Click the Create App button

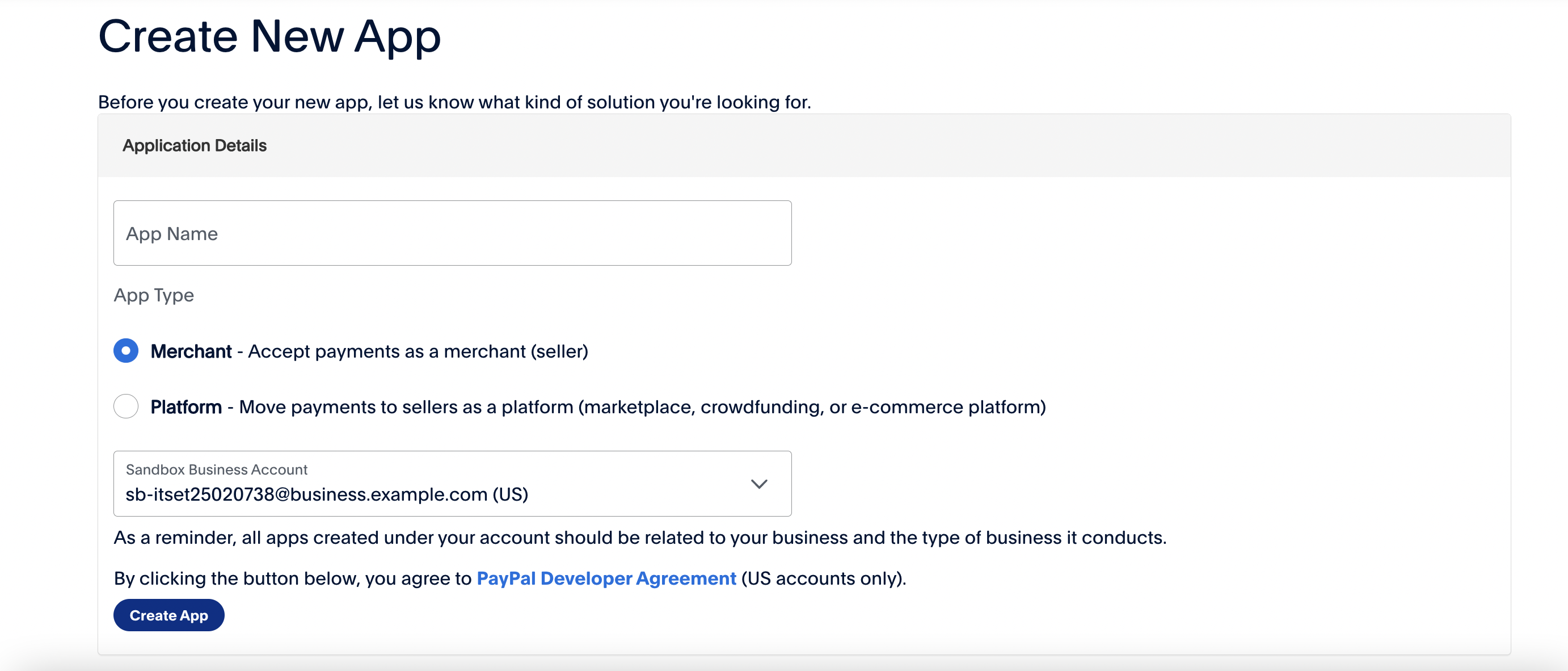[168, 615]
